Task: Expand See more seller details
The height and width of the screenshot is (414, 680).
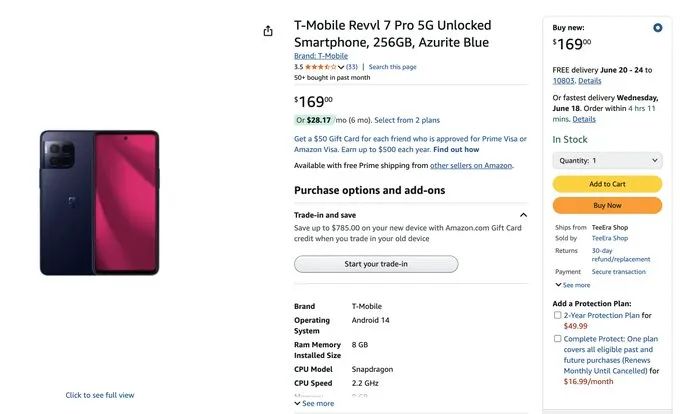Action: pos(575,285)
